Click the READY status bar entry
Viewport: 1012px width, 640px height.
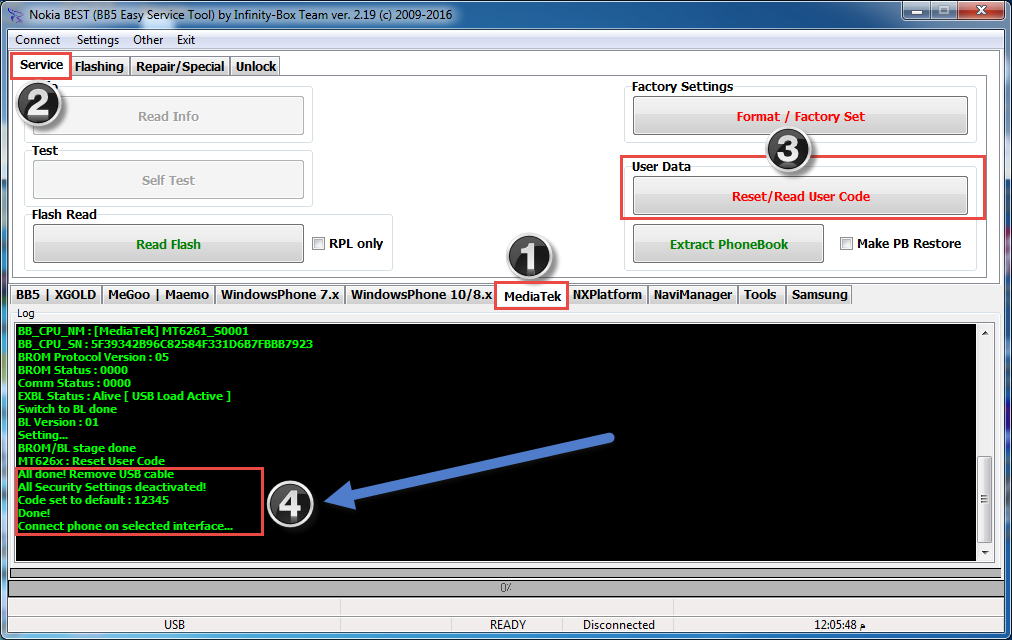tap(507, 625)
